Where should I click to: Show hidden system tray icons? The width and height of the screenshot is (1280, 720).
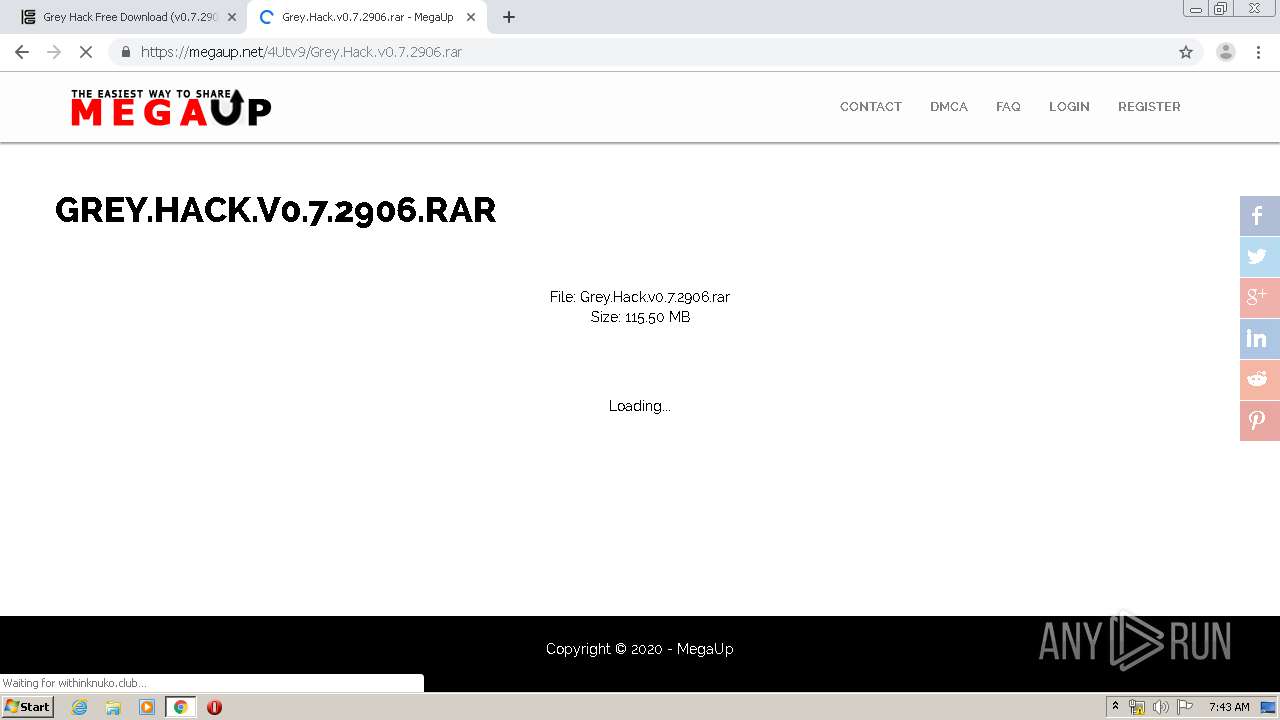pos(1116,707)
